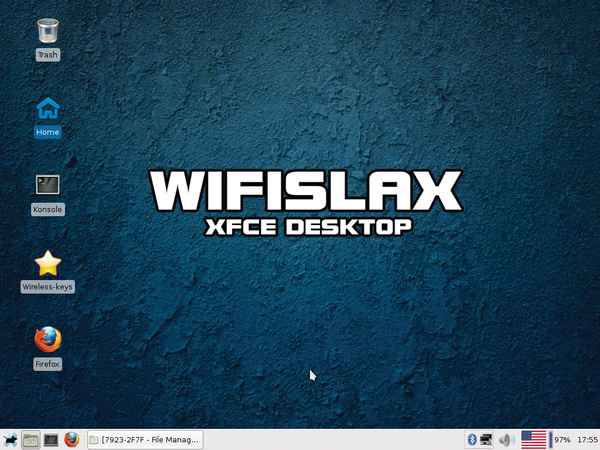This screenshot has width=600, height=450.
Task: Click the highlighted Home label
Action: (x=47, y=132)
